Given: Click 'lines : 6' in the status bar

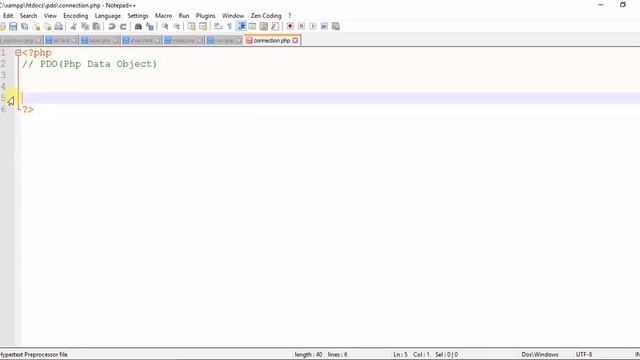Looking at the screenshot, I should point(337,354).
